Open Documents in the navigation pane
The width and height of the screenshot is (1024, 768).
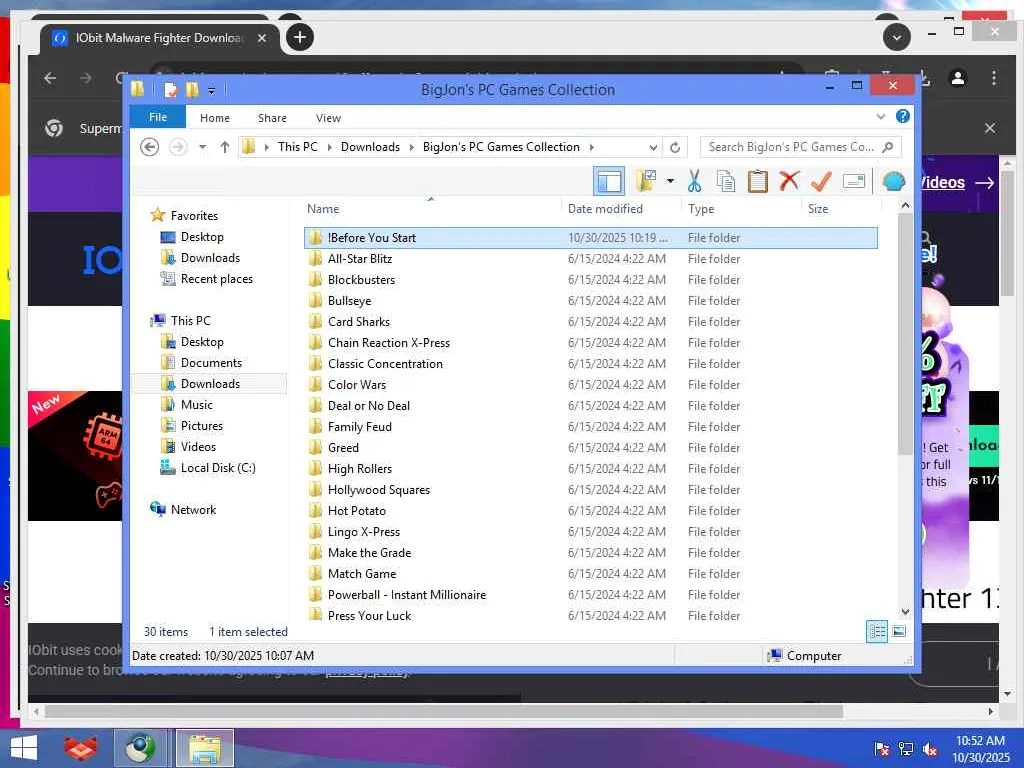click(x=211, y=362)
